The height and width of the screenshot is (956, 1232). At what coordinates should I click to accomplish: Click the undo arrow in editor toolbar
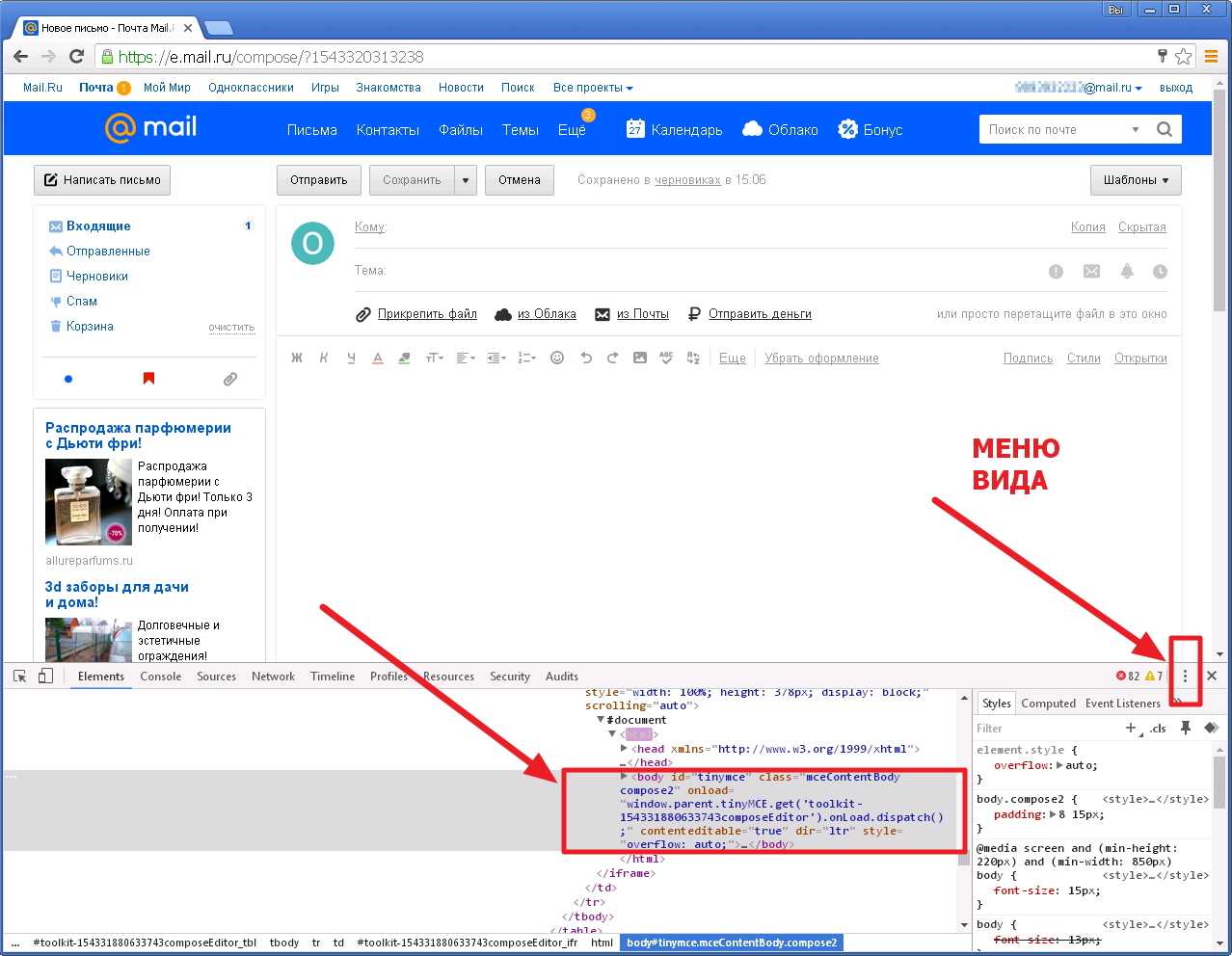pyautogui.click(x=585, y=358)
